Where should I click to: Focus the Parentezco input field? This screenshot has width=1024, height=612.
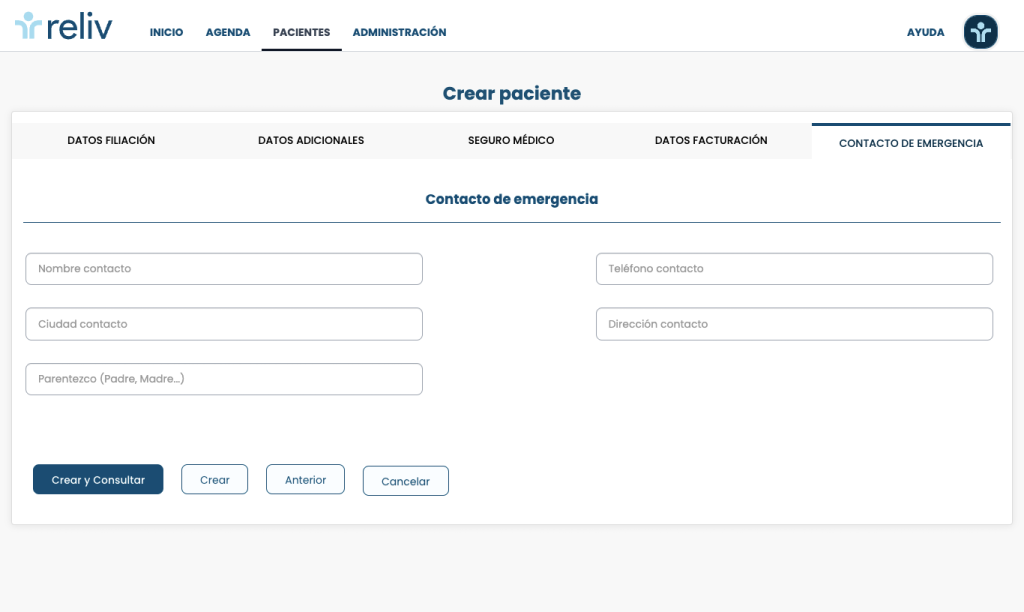(x=224, y=379)
